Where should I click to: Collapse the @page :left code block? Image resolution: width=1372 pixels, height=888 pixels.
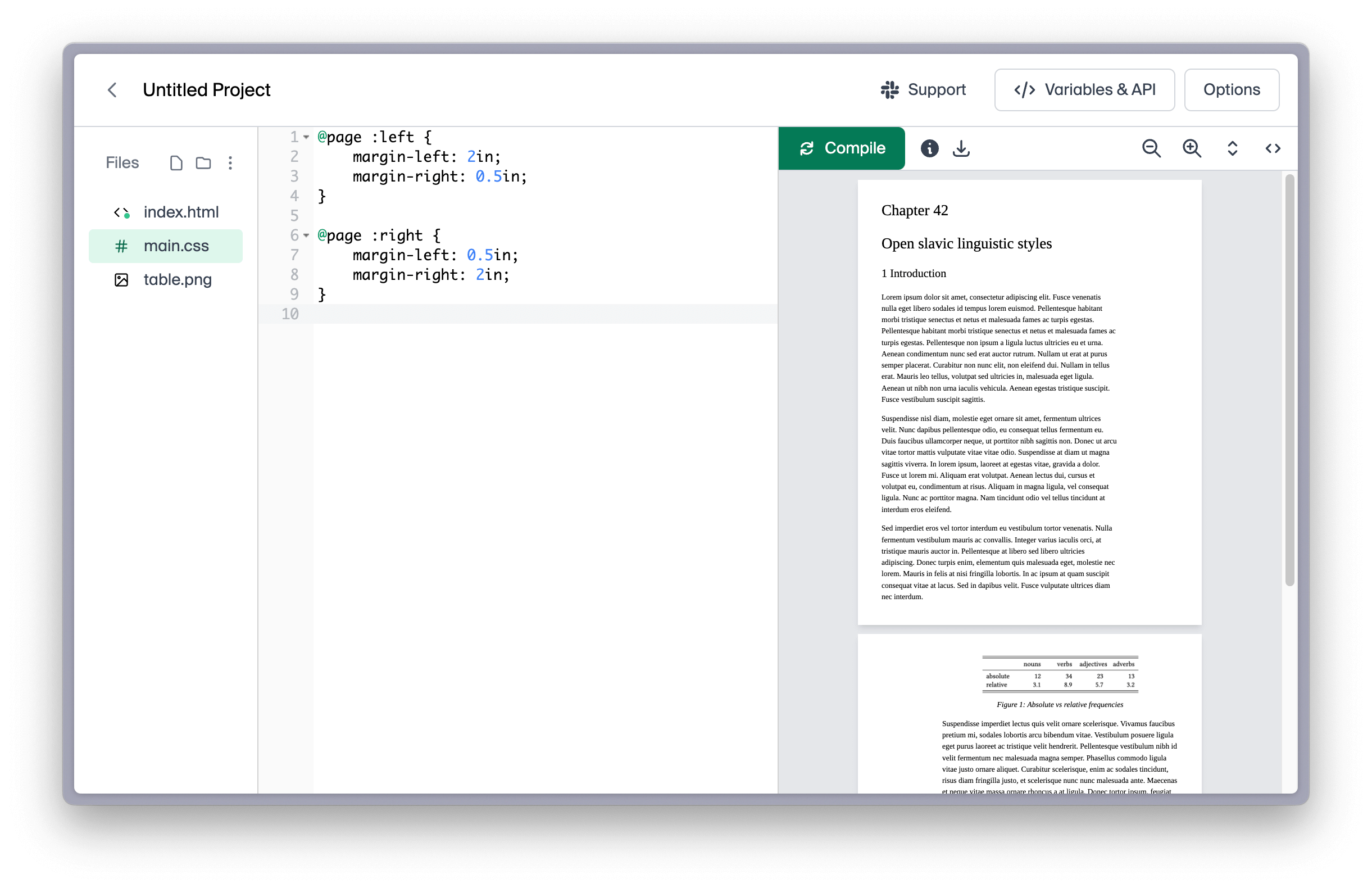tap(306, 137)
